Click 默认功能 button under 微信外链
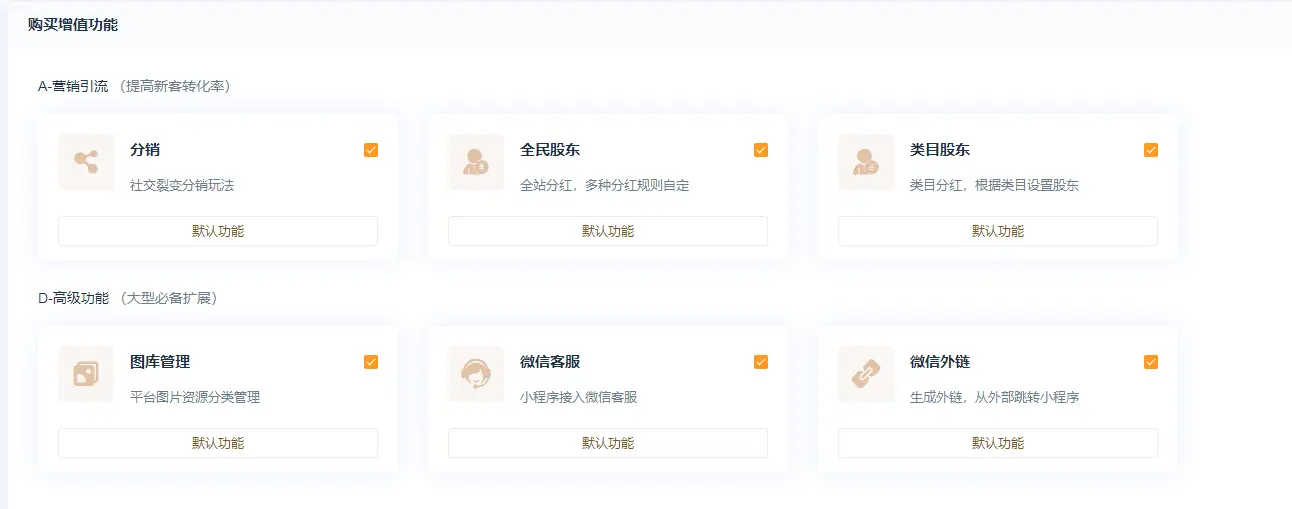1292x509 pixels. click(x=998, y=443)
